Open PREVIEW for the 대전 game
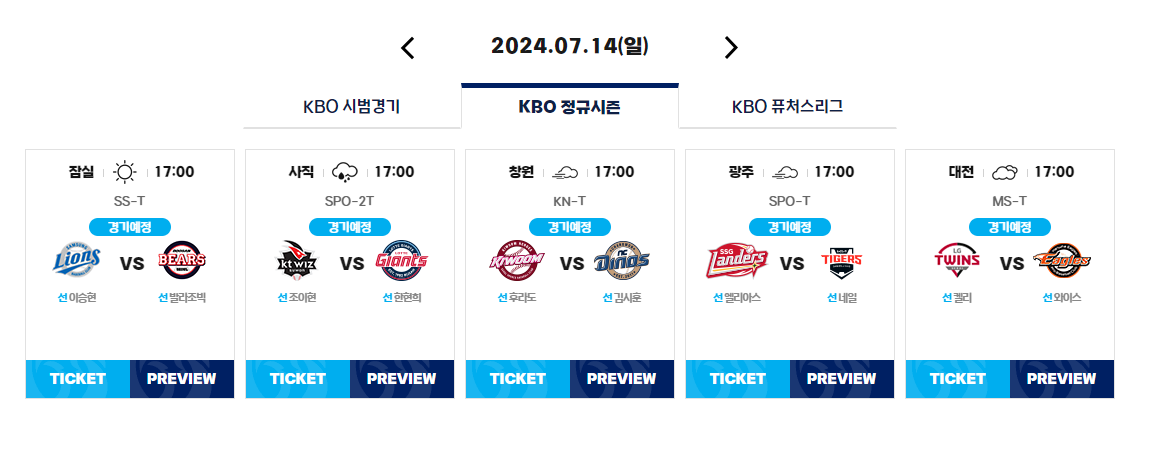This screenshot has height=476, width=1154. [1062, 379]
